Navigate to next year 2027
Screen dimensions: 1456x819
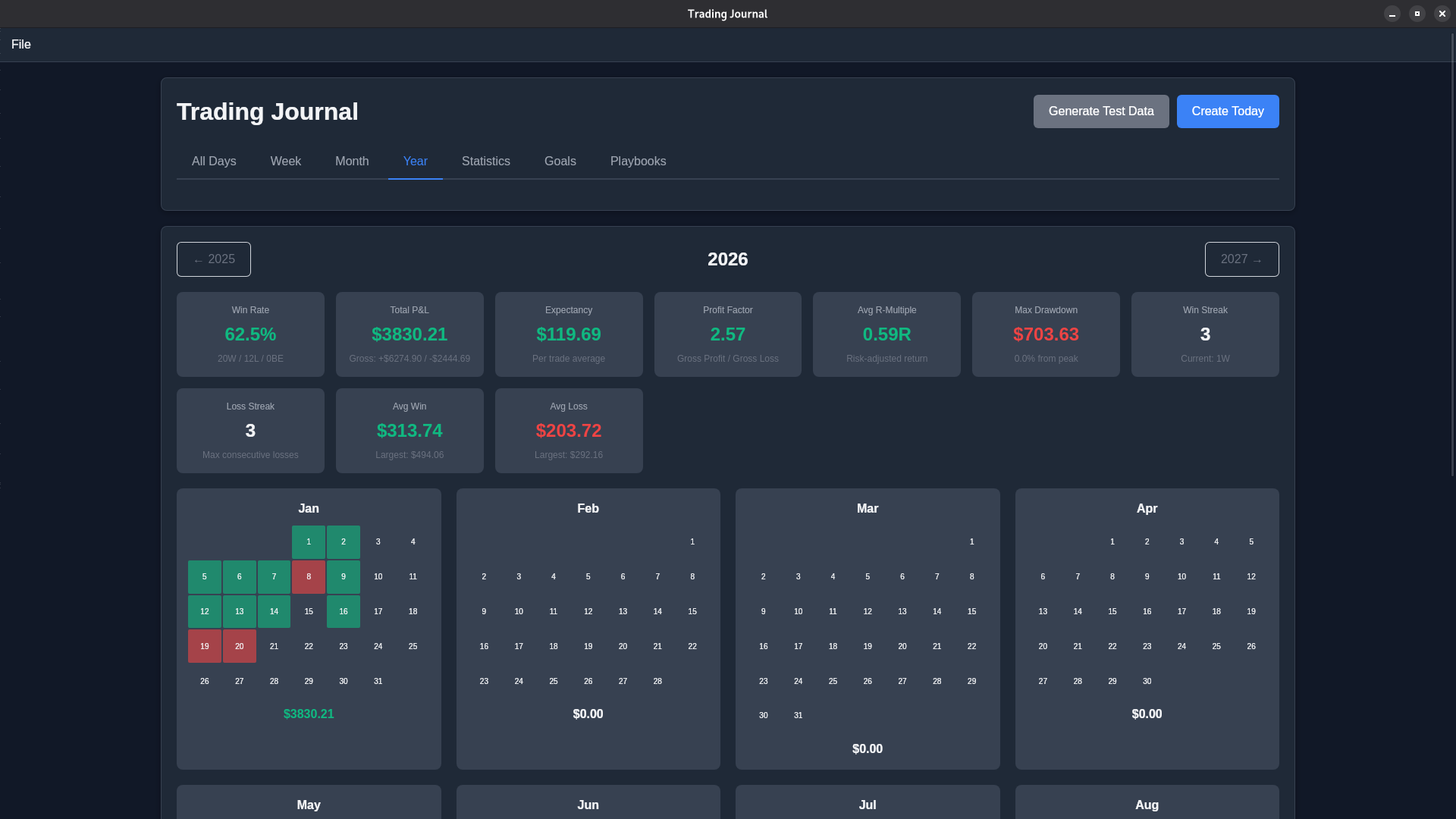coord(1241,259)
